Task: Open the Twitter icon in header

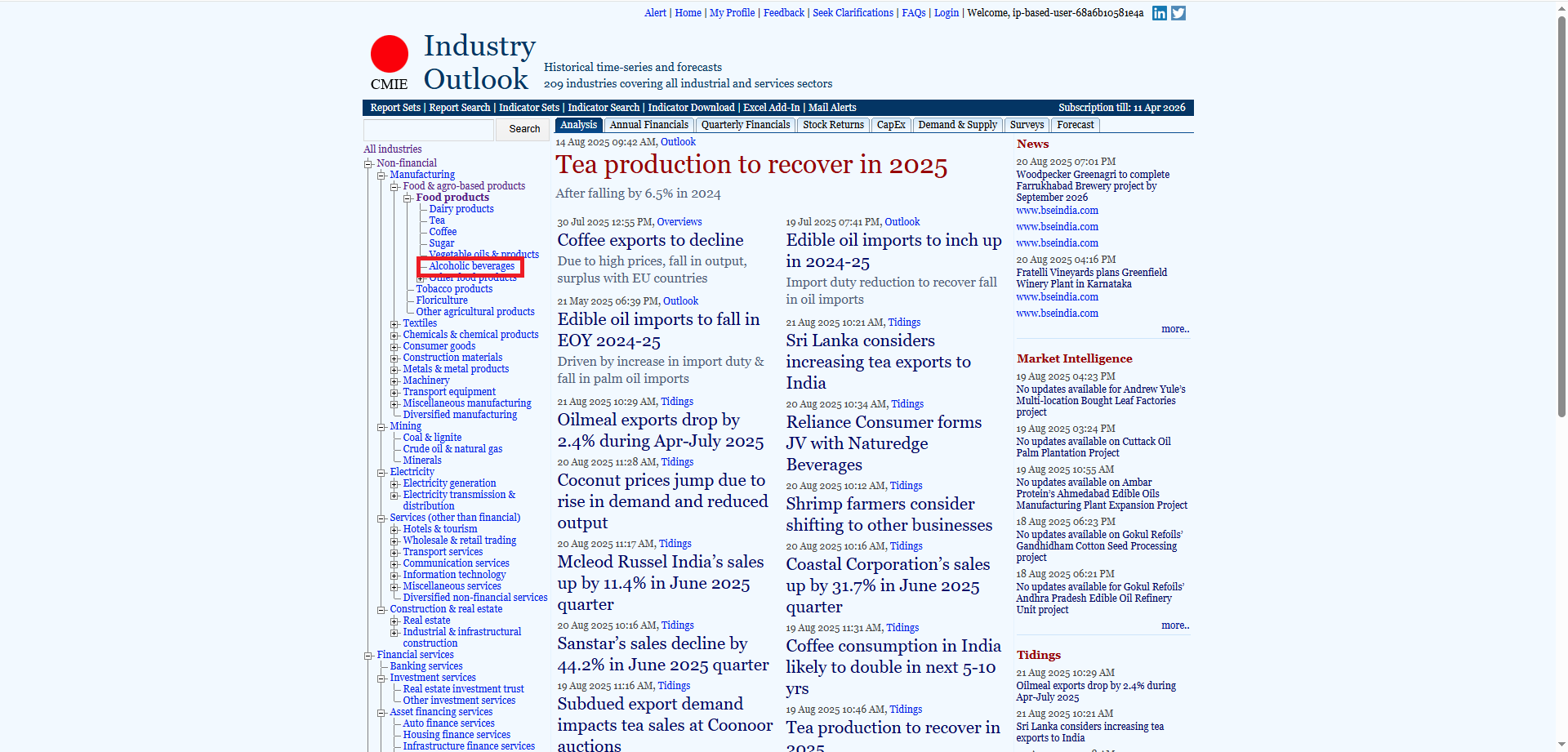Action: (x=1178, y=13)
